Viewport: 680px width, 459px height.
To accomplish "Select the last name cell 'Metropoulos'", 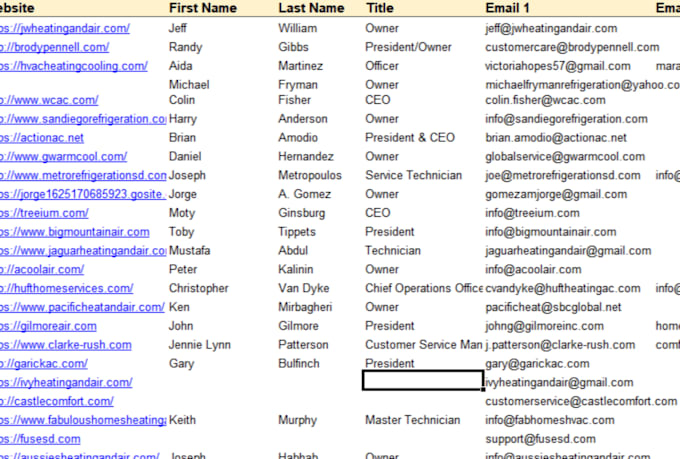I will [310, 176].
